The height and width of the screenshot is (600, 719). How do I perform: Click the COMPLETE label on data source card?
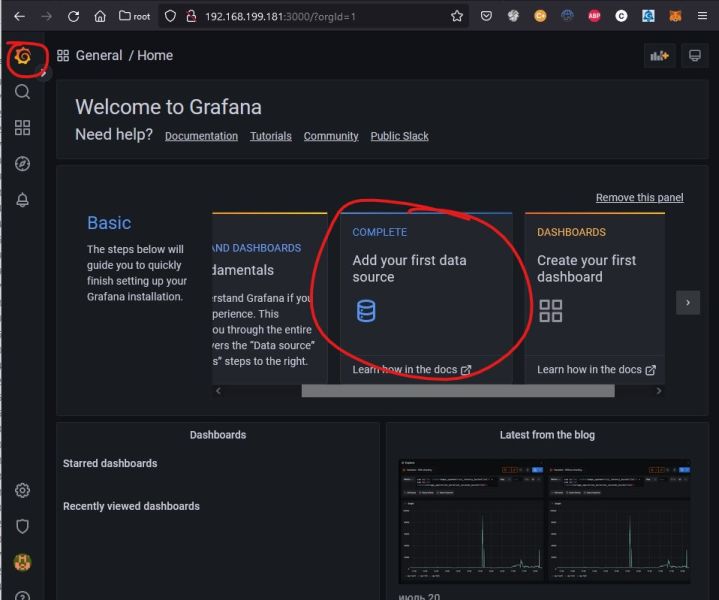coord(379,233)
